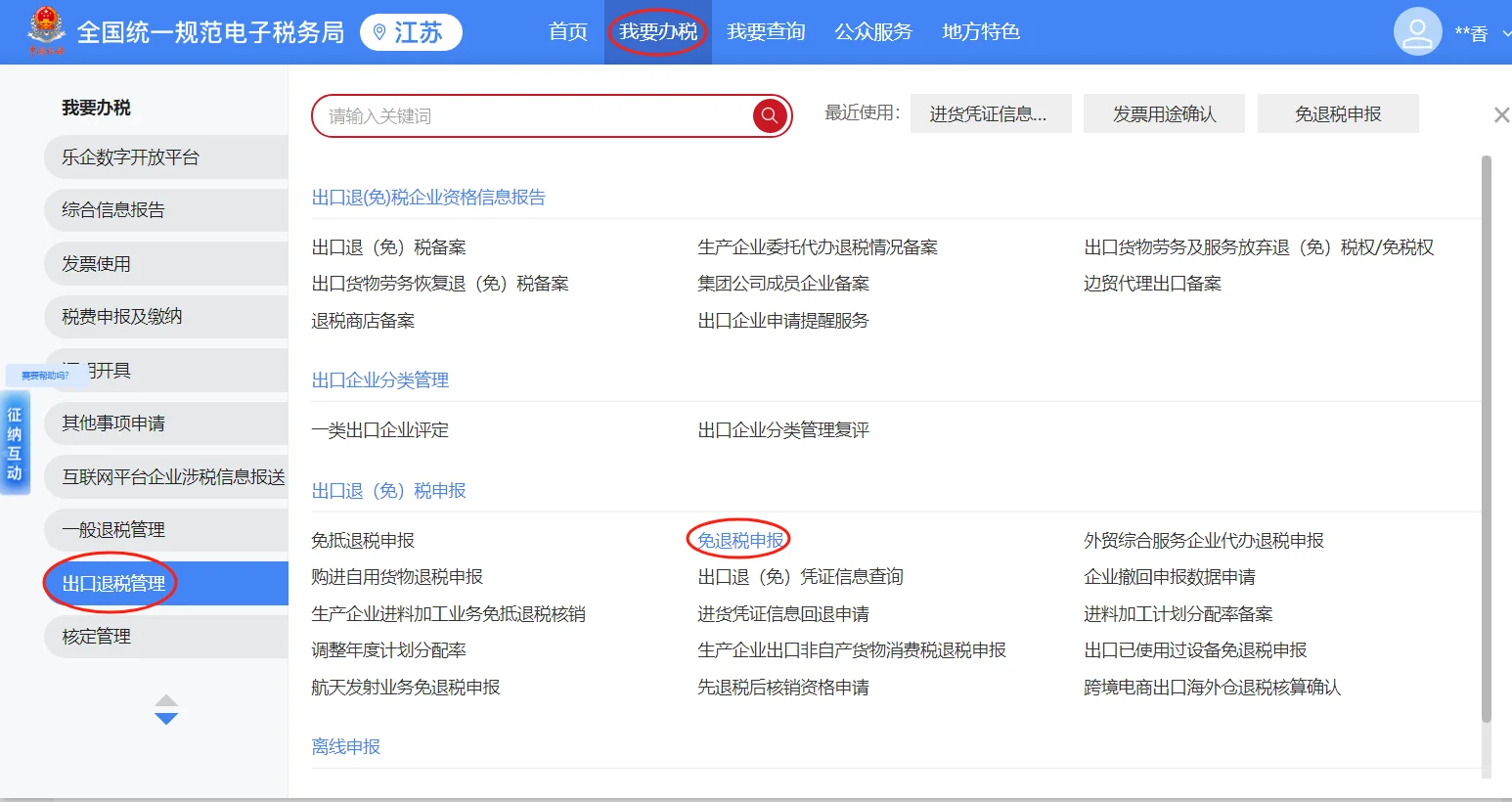Image resolution: width=1512 pixels, height=802 pixels.
Task: Select the 首页 menu item
Action: [x=567, y=31]
